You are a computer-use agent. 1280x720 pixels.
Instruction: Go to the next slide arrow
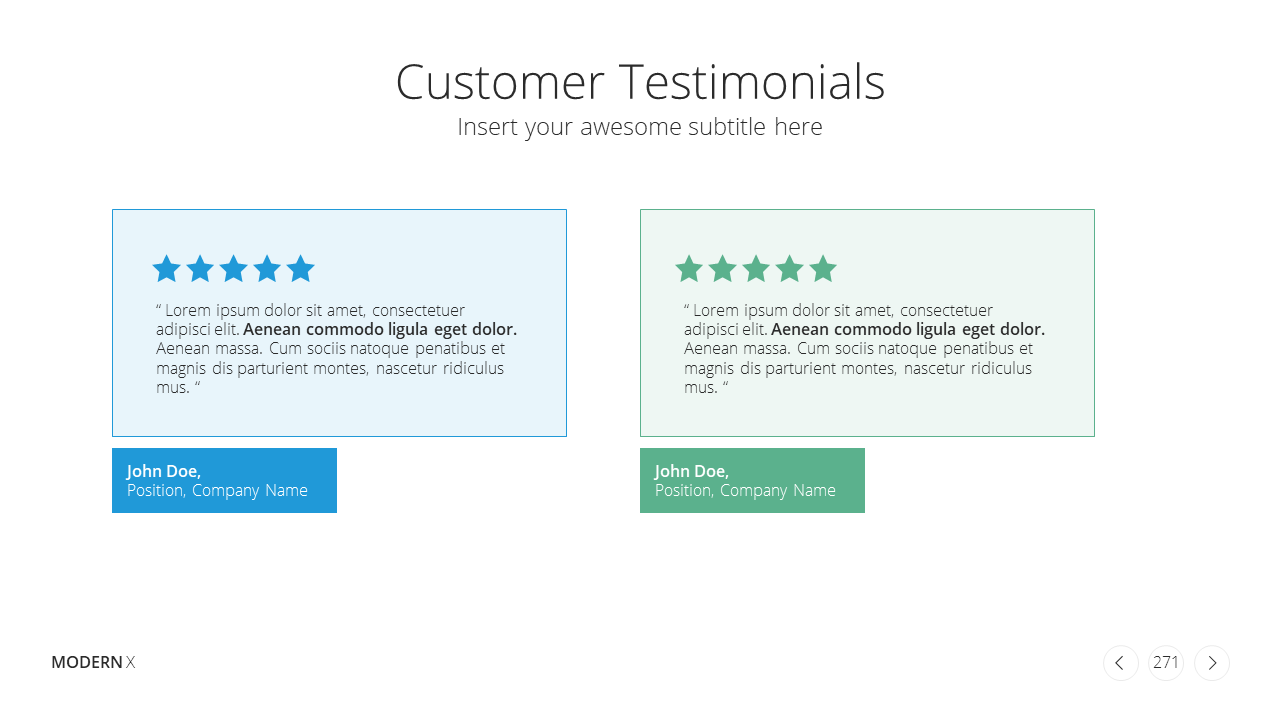[1212, 663]
